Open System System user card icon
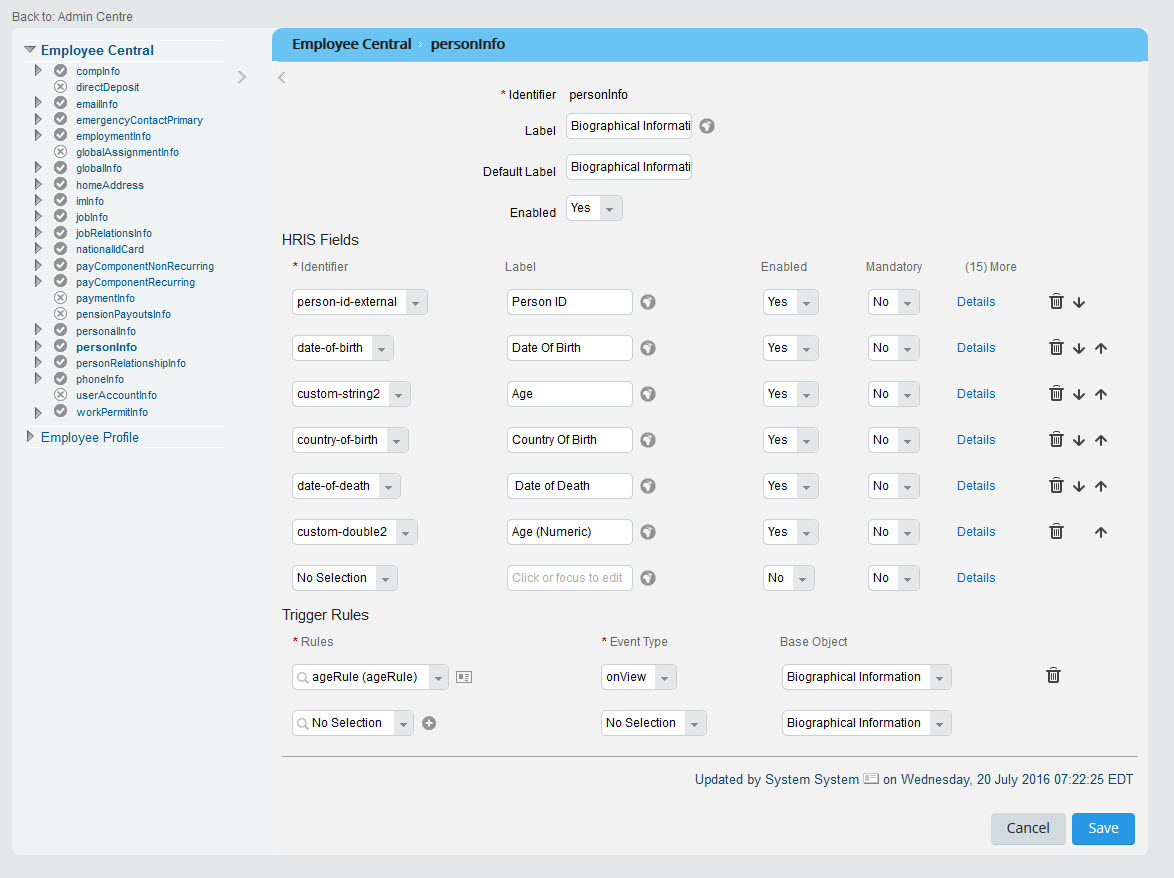 click(x=871, y=778)
